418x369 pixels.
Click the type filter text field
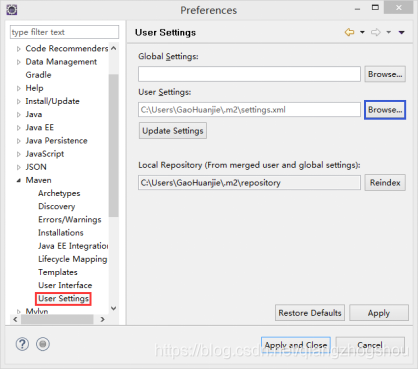coord(64,32)
